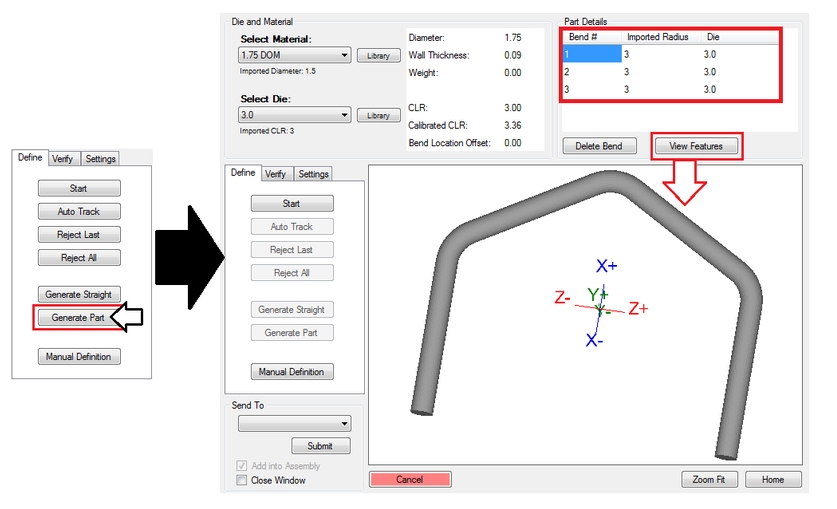Click the enabled Start button in main window

(x=292, y=203)
